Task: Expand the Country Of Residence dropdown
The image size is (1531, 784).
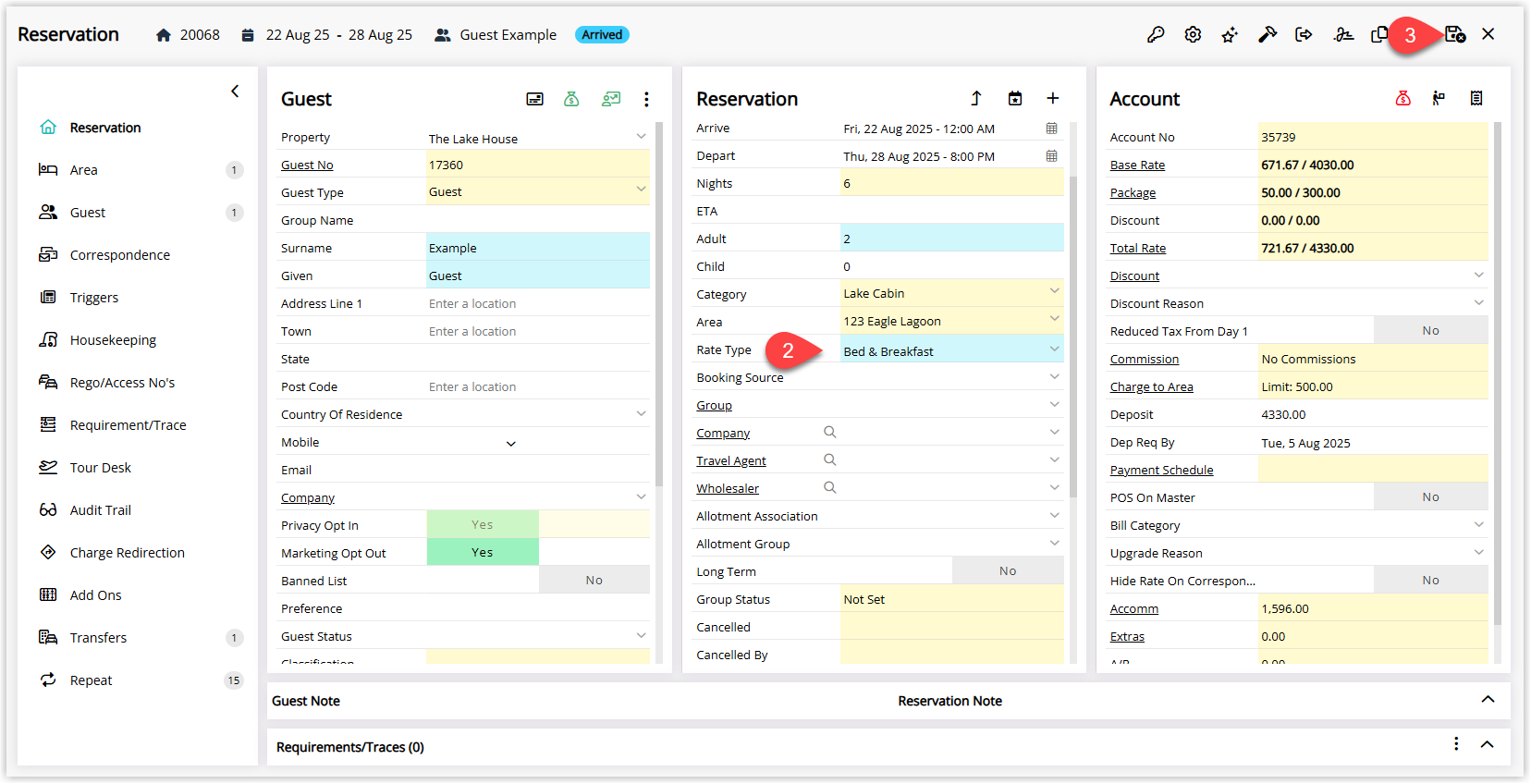Action: (641, 413)
